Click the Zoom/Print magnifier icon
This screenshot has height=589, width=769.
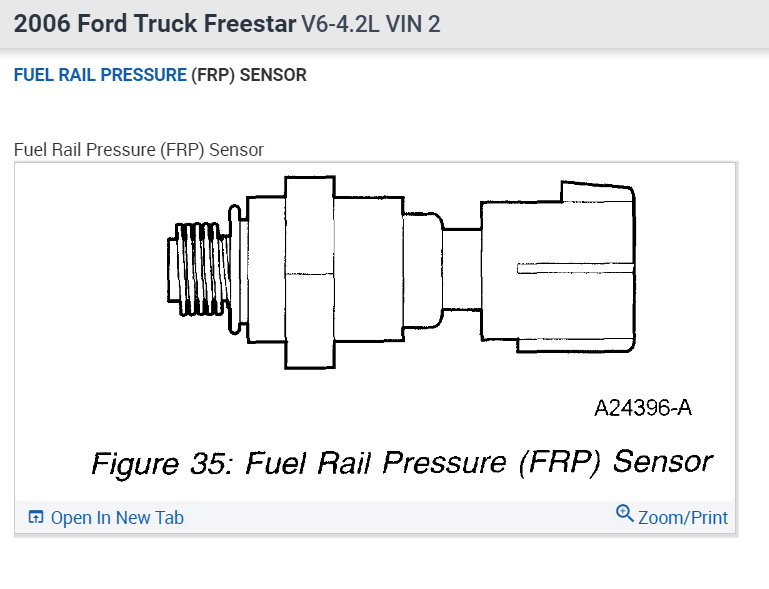coord(625,514)
